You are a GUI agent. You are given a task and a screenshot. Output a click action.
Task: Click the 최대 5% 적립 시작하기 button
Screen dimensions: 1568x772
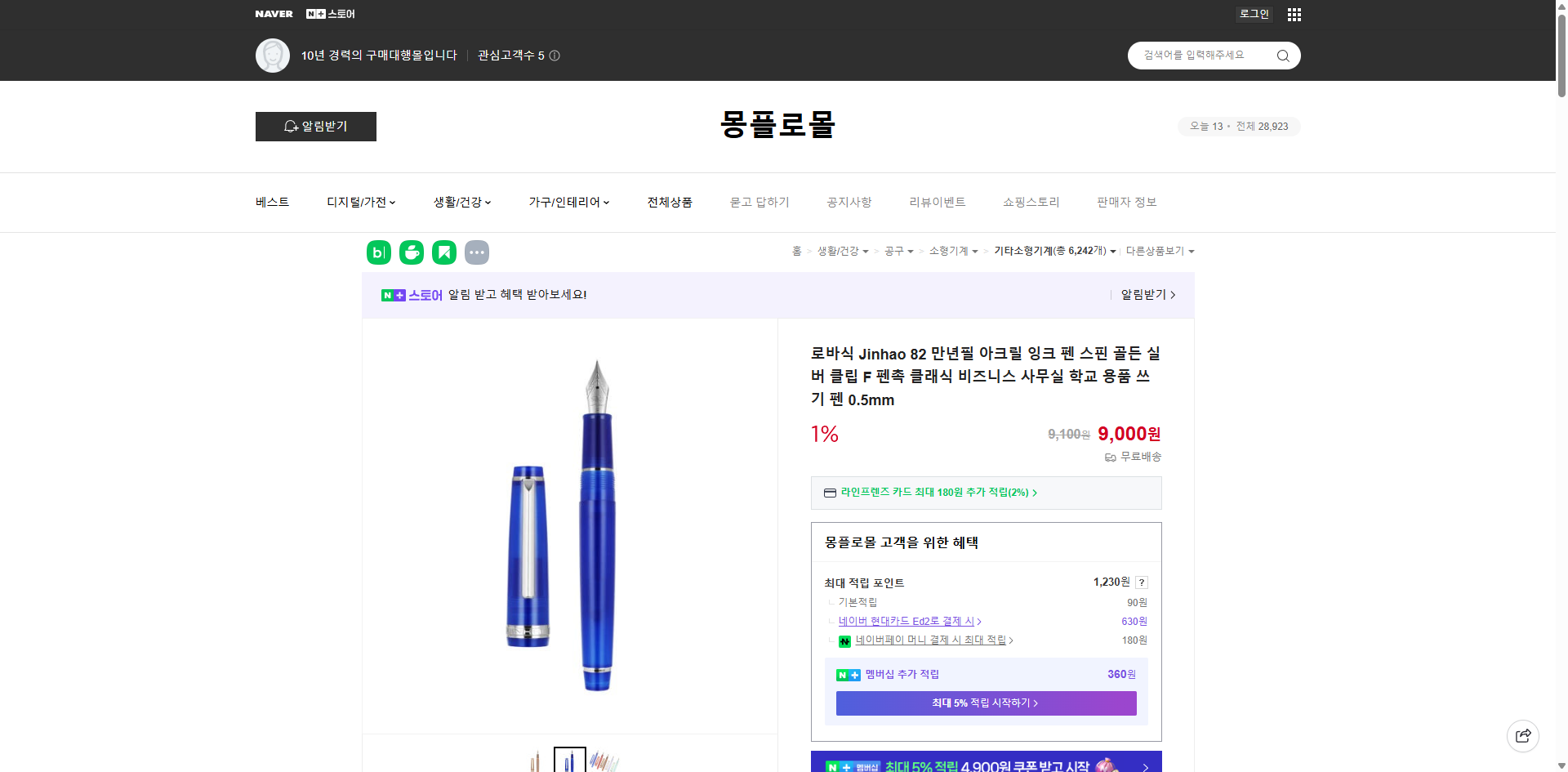(985, 703)
